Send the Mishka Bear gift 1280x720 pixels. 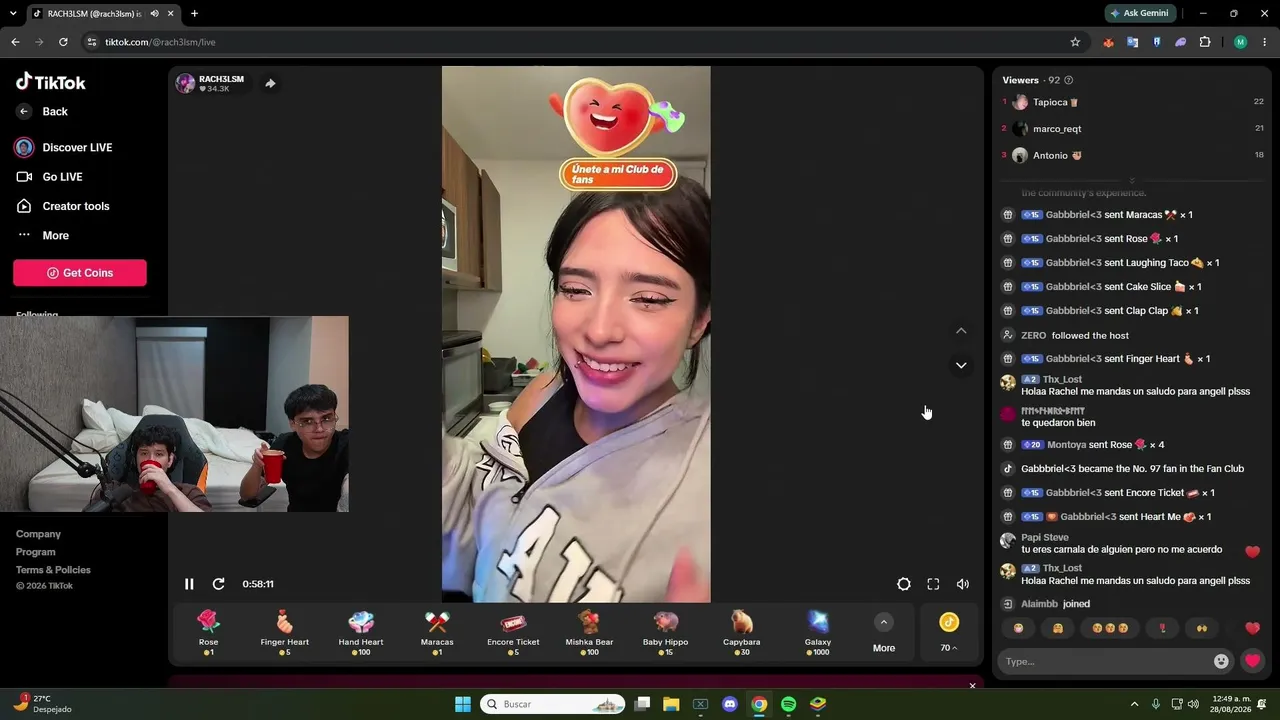[x=589, y=633]
